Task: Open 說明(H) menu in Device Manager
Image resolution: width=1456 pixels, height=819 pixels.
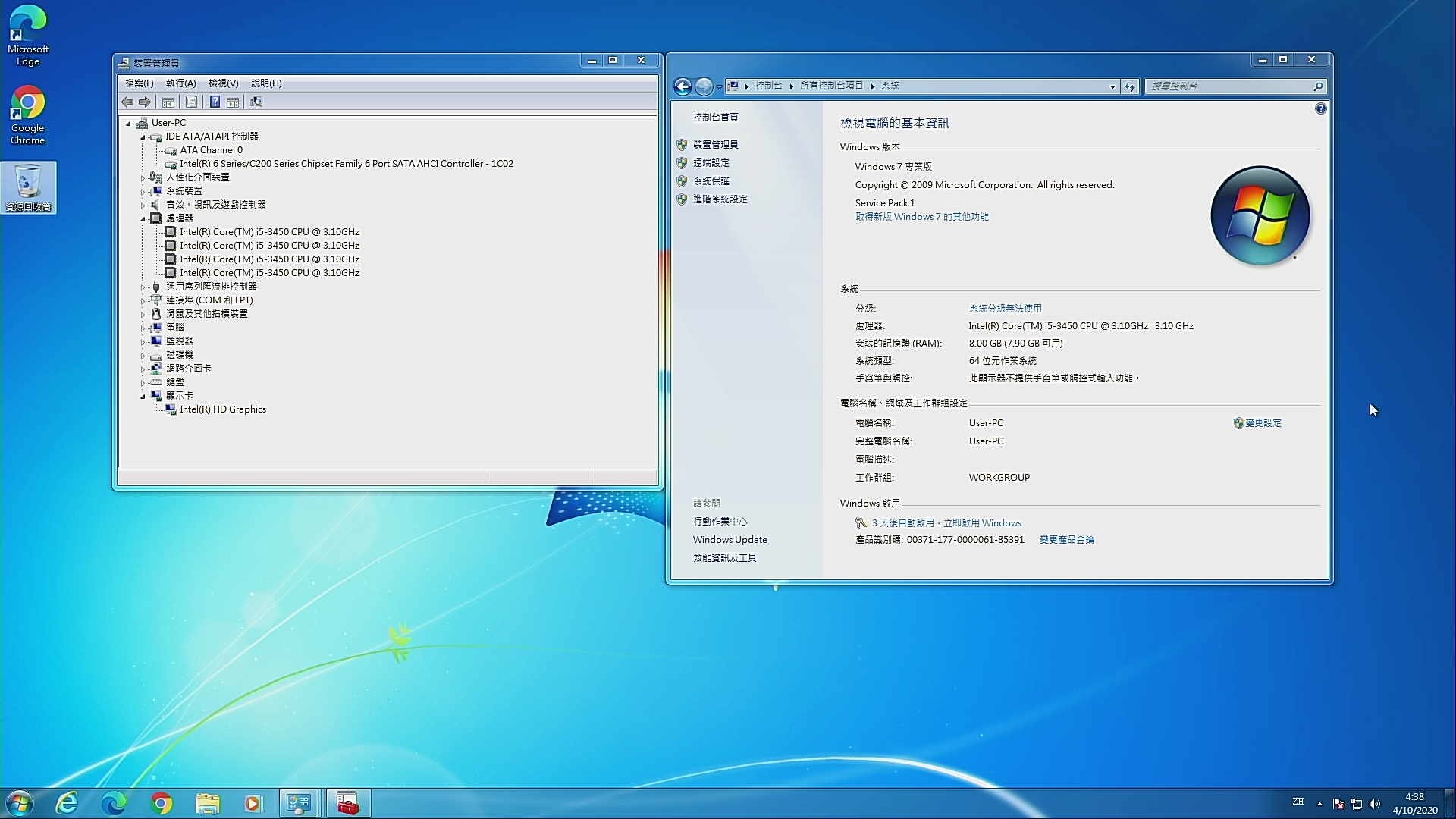Action: tap(266, 83)
